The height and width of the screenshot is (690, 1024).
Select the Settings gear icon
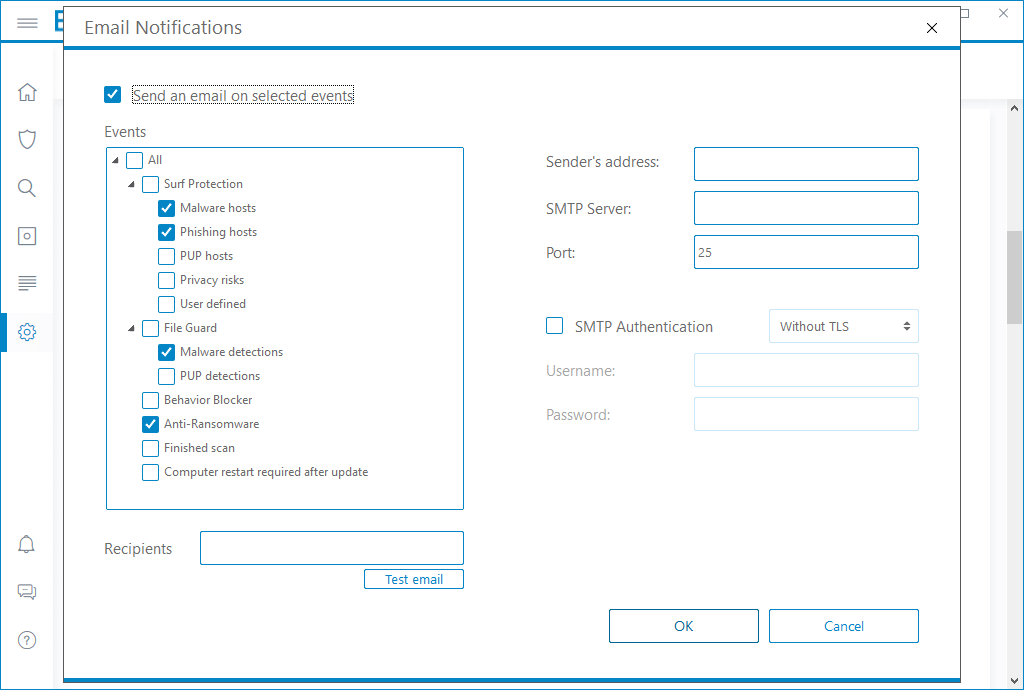tap(27, 331)
